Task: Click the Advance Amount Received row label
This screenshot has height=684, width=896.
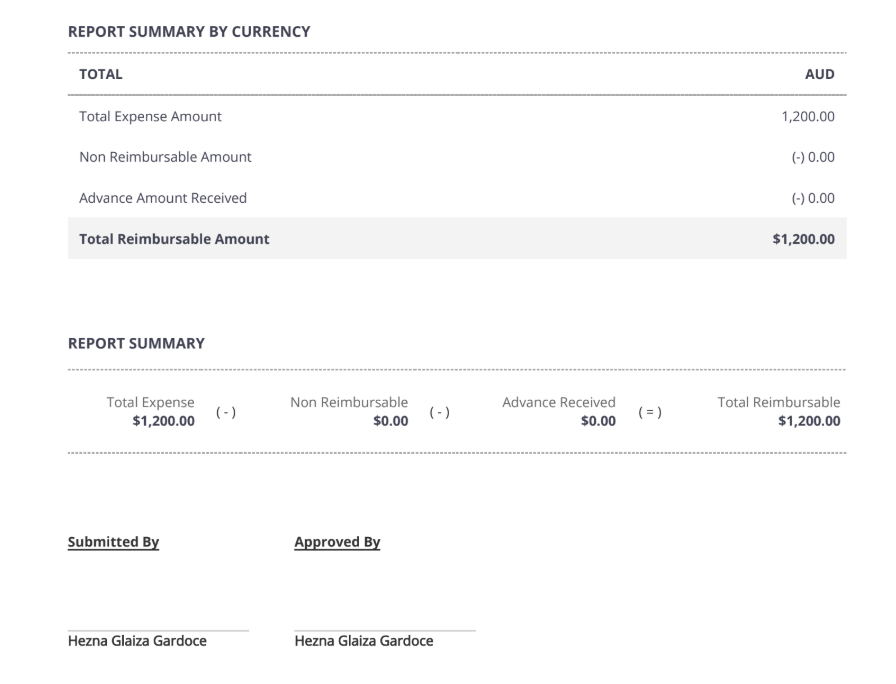Action: tap(163, 198)
